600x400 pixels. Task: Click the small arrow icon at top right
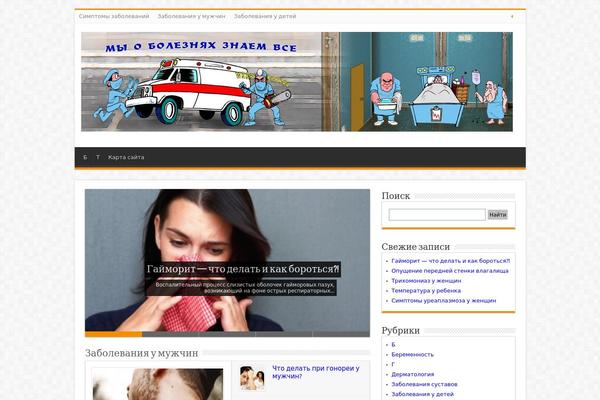pos(512,16)
